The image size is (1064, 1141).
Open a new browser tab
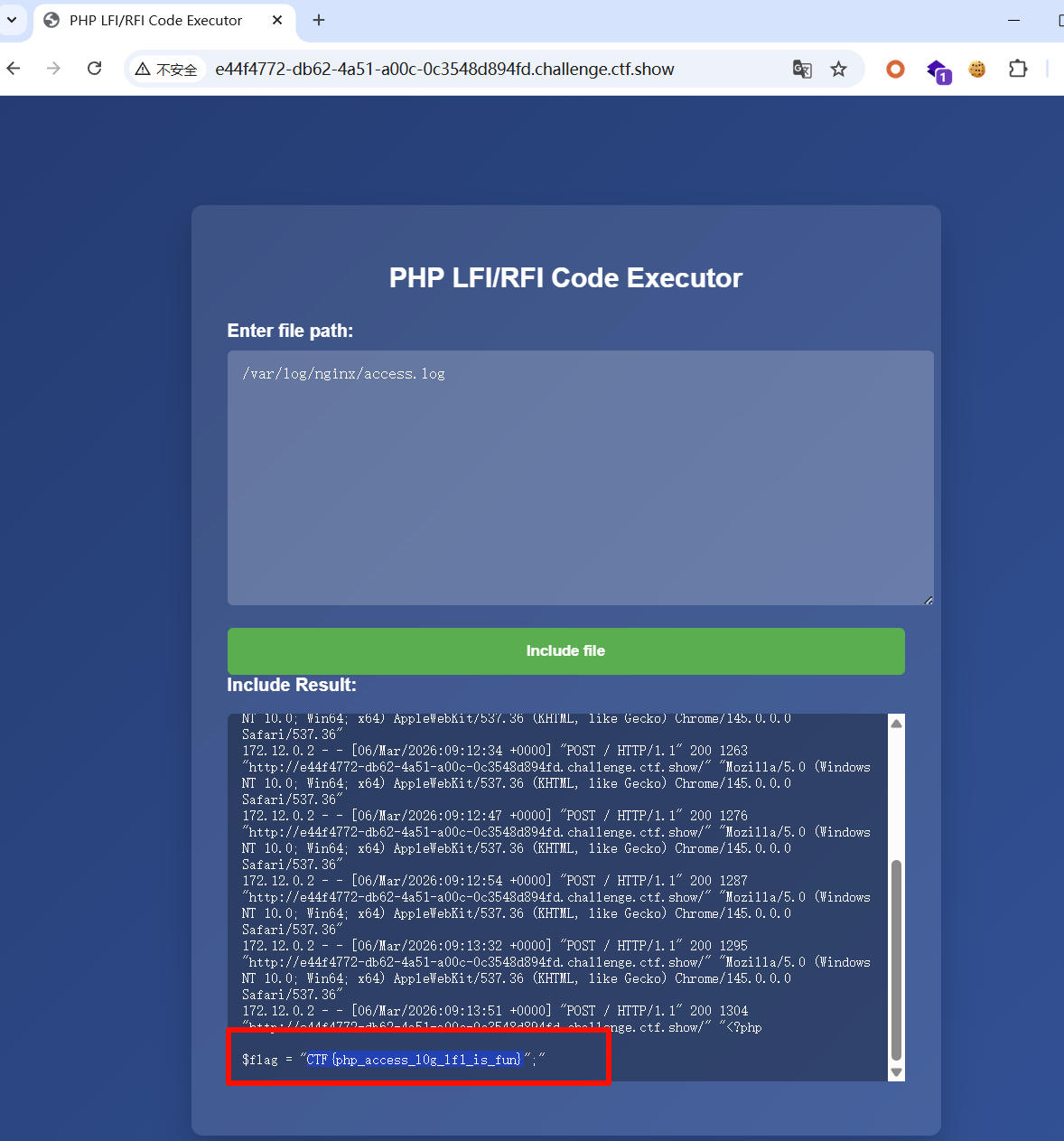[x=319, y=20]
